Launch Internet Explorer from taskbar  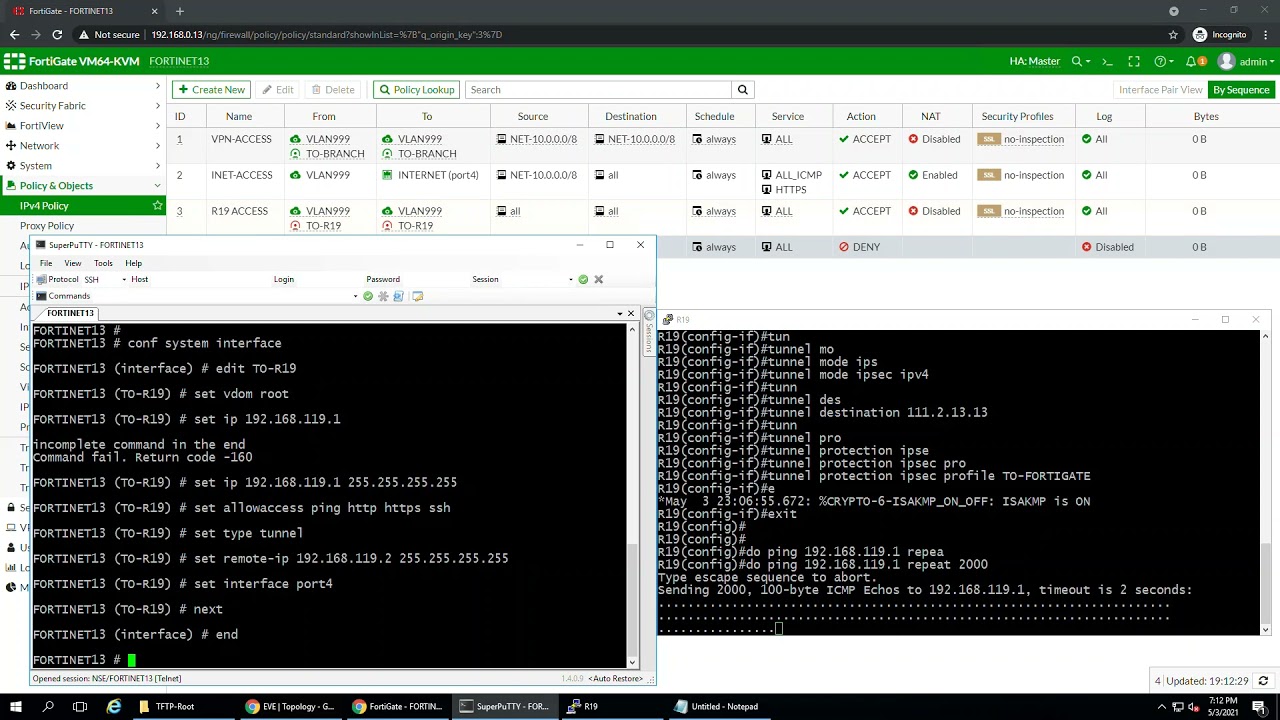(113, 706)
